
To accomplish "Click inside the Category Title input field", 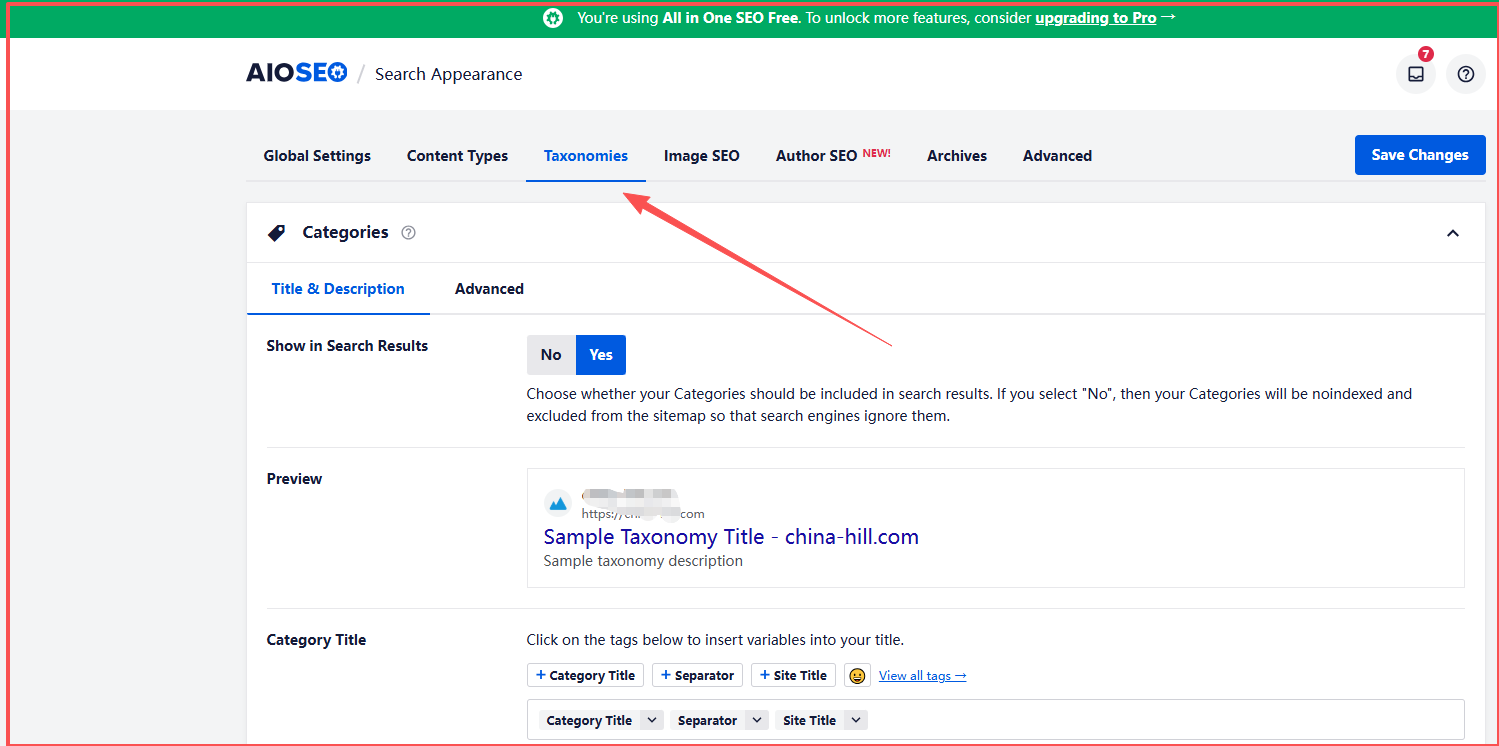I will pyautogui.click(x=995, y=720).
